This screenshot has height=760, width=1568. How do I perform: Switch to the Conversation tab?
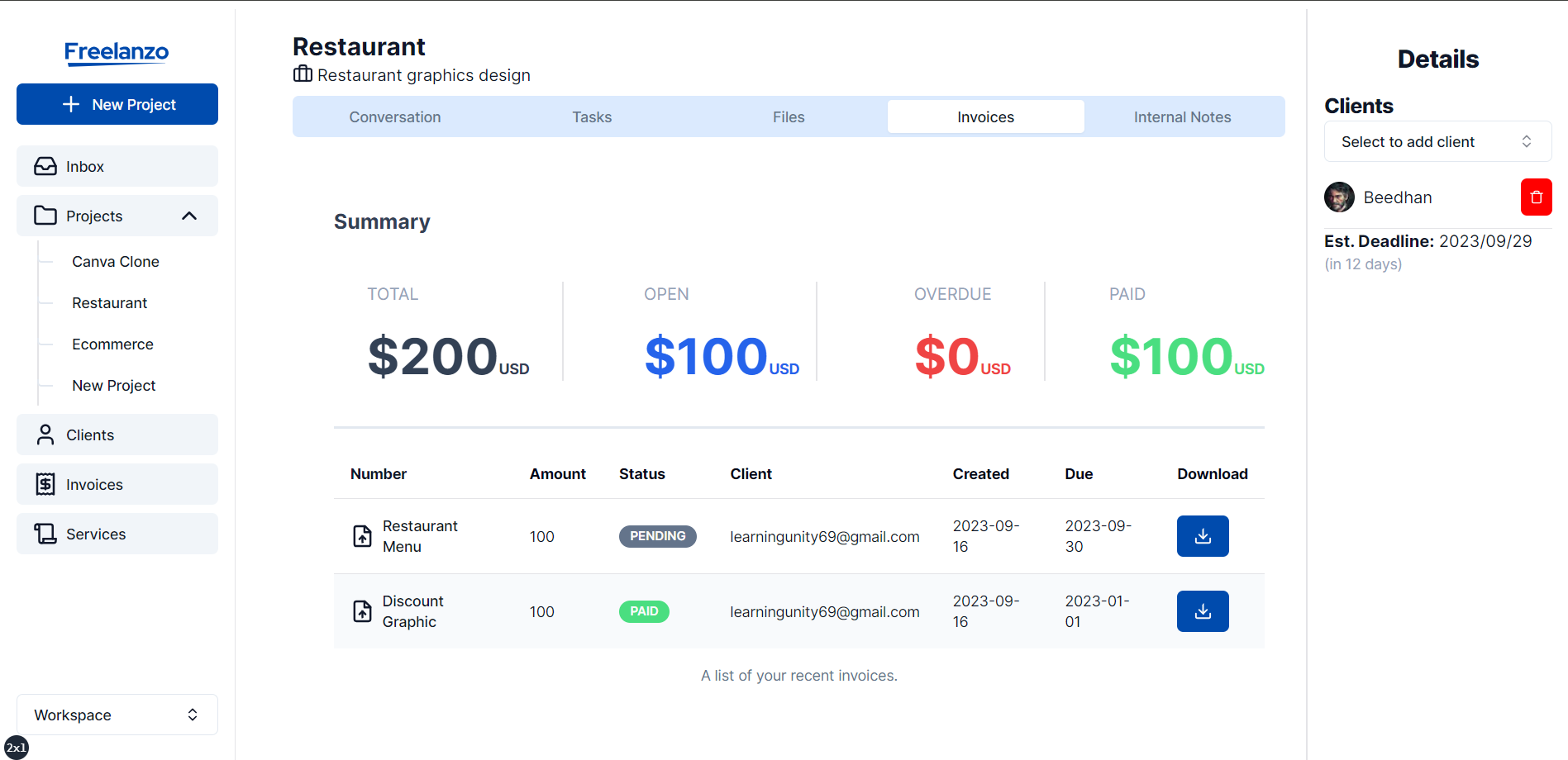pyautogui.click(x=394, y=117)
